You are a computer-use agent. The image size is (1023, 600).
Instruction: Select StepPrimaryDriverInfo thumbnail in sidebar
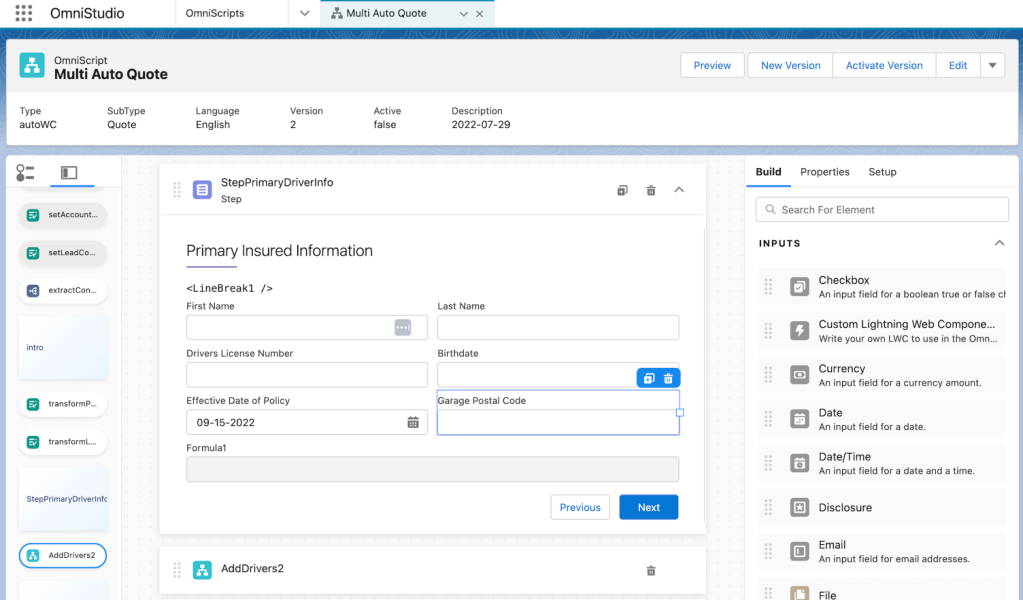[x=63, y=499]
